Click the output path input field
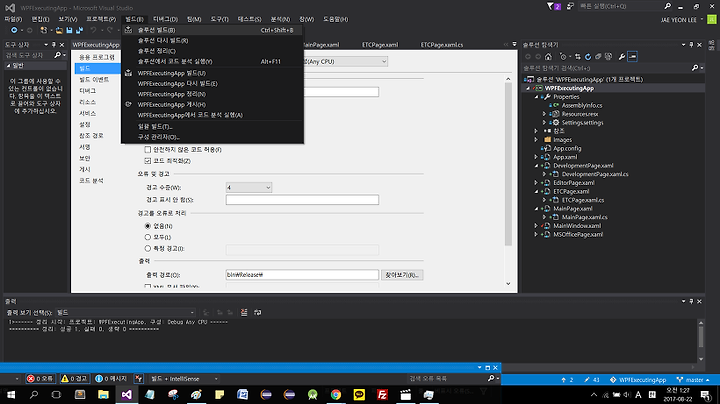720x404 pixels. pyautogui.click(x=302, y=275)
